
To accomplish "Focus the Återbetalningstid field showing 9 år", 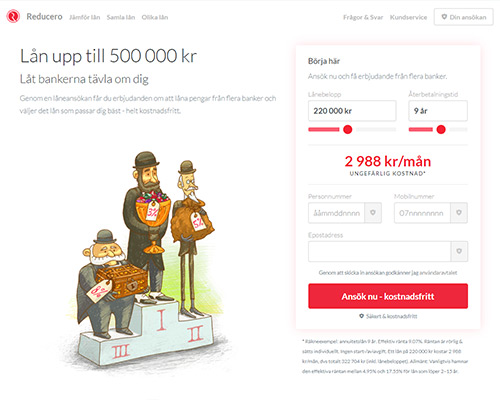I will coord(438,111).
